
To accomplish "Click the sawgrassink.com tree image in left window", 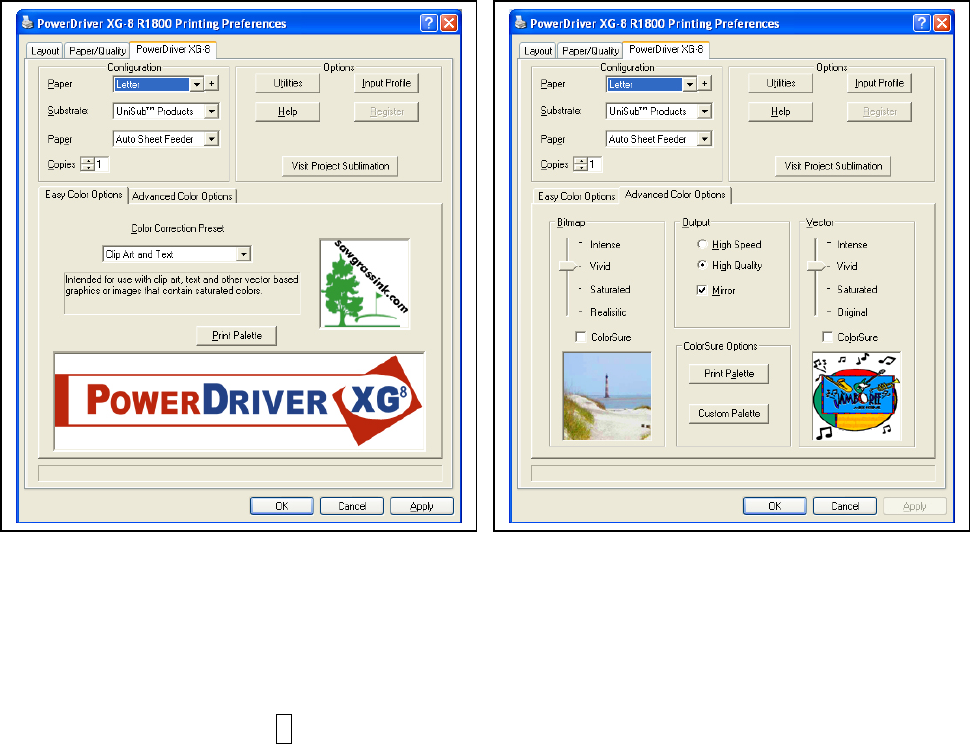I will 364,284.
